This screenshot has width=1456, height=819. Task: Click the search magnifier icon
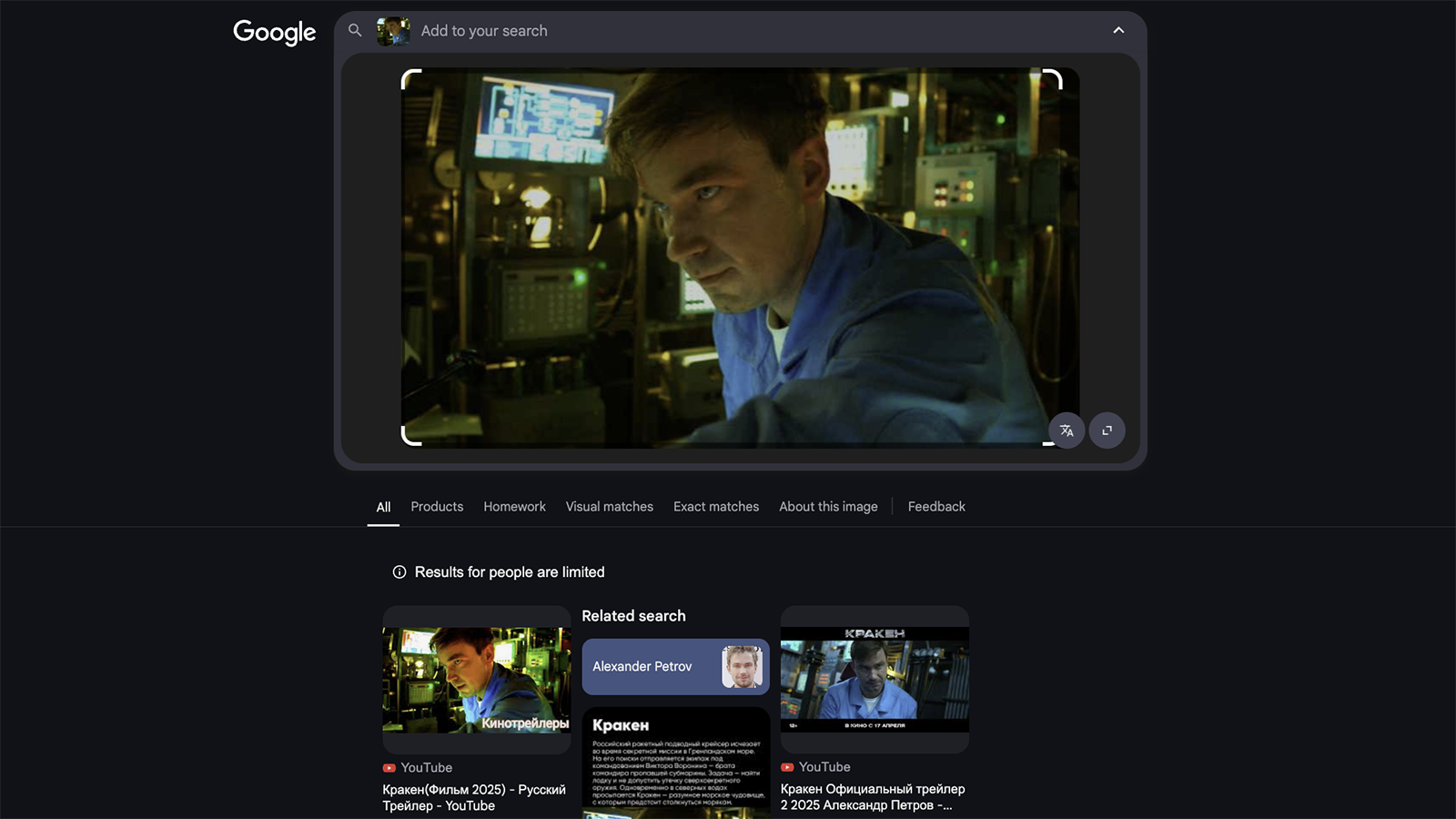tap(355, 30)
